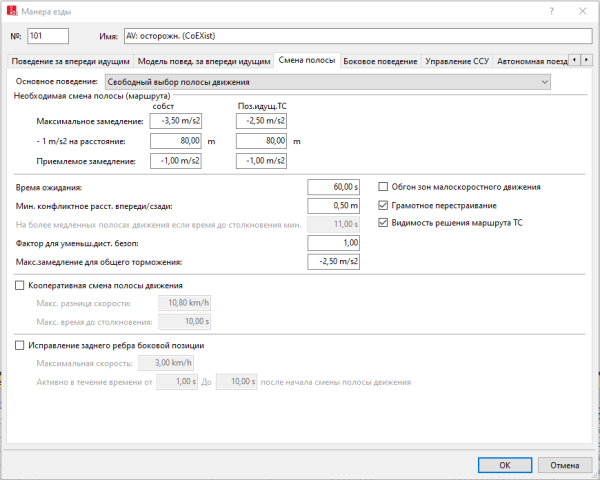Enable Обгон зон малоскоростного движения checkbox
Image resolution: width=600 pixels, height=480 pixels.
click(385, 187)
